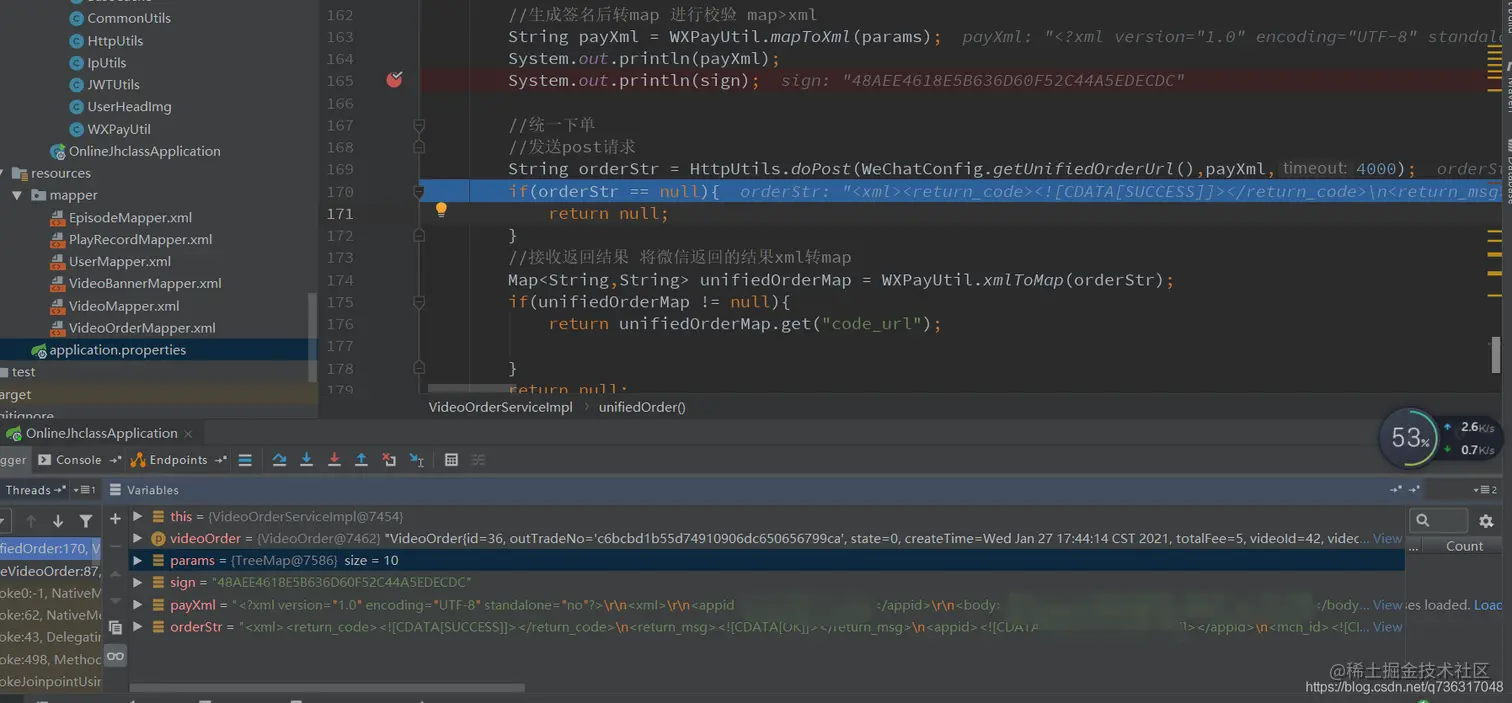Select frame 'oke:498, Method' in Frames list
The width and height of the screenshot is (1512, 703).
click(x=50, y=659)
